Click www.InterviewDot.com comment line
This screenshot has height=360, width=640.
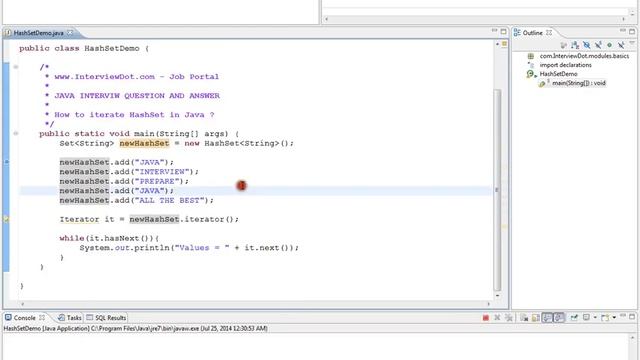133,77
